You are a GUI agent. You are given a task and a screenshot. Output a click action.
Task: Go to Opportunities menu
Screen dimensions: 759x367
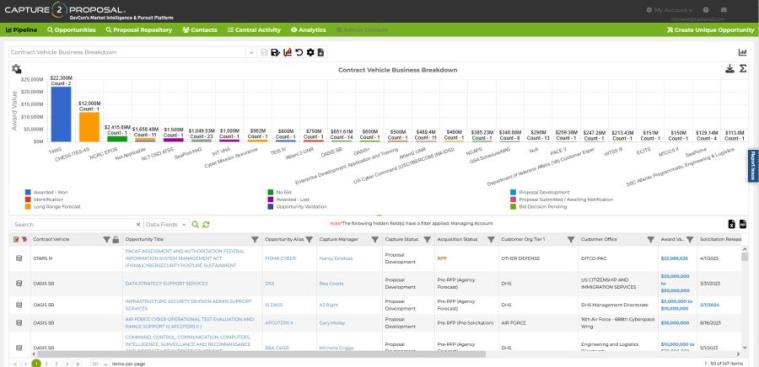[x=71, y=30]
